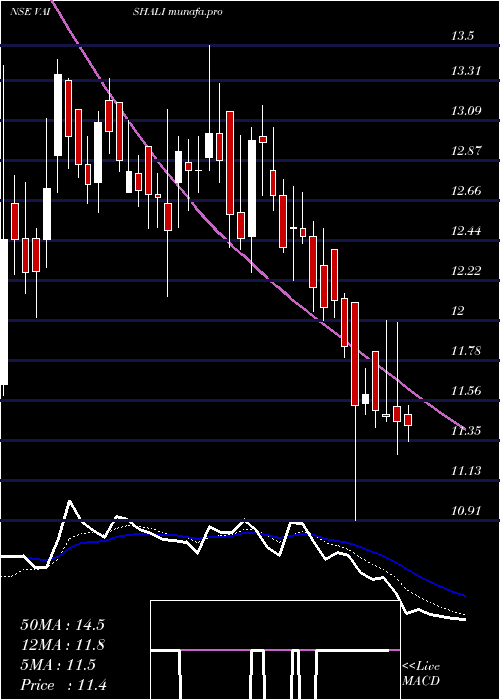Click the 13.31 price axis label
Image resolution: width=500 pixels, height=700 pixels.
pos(465,71)
